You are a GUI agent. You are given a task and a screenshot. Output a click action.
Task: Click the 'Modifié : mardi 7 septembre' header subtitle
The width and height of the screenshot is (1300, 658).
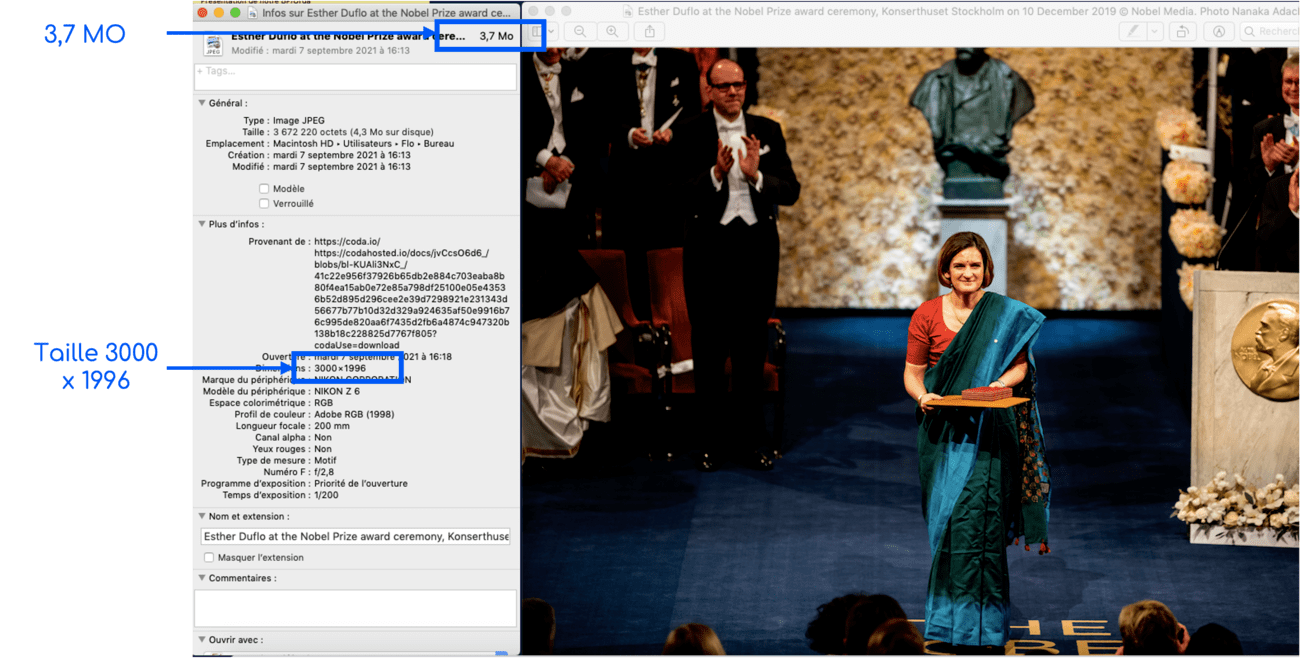pyautogui.click(x=321, y=50)
